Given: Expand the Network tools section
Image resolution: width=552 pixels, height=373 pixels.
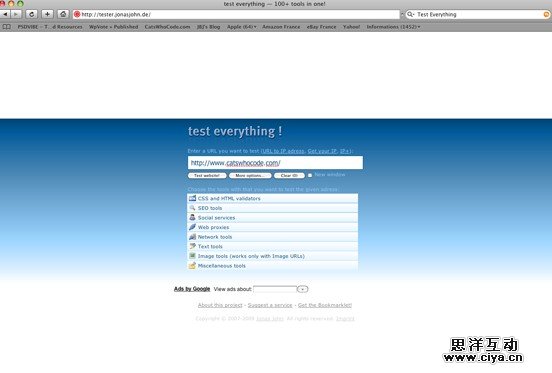Looking at the screenshot, I should point(272,237).
